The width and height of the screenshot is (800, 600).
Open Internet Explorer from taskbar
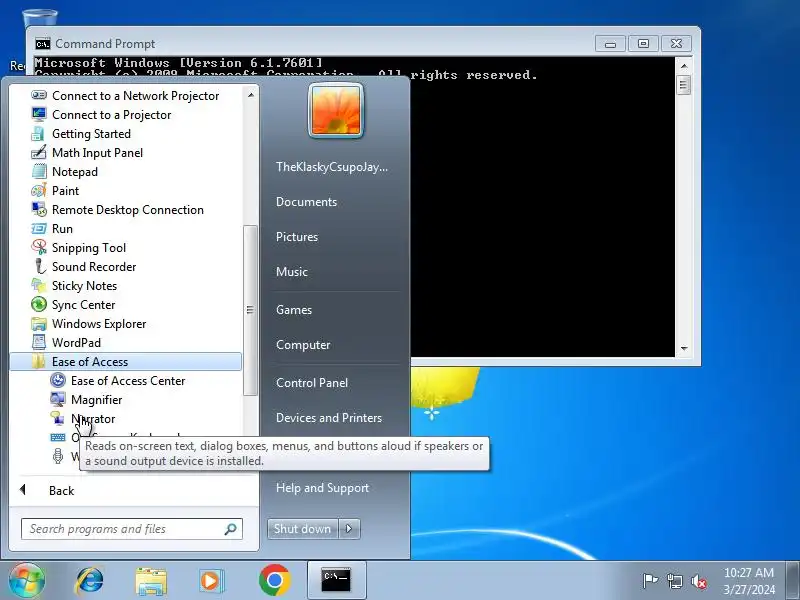[x=89, y=581]
